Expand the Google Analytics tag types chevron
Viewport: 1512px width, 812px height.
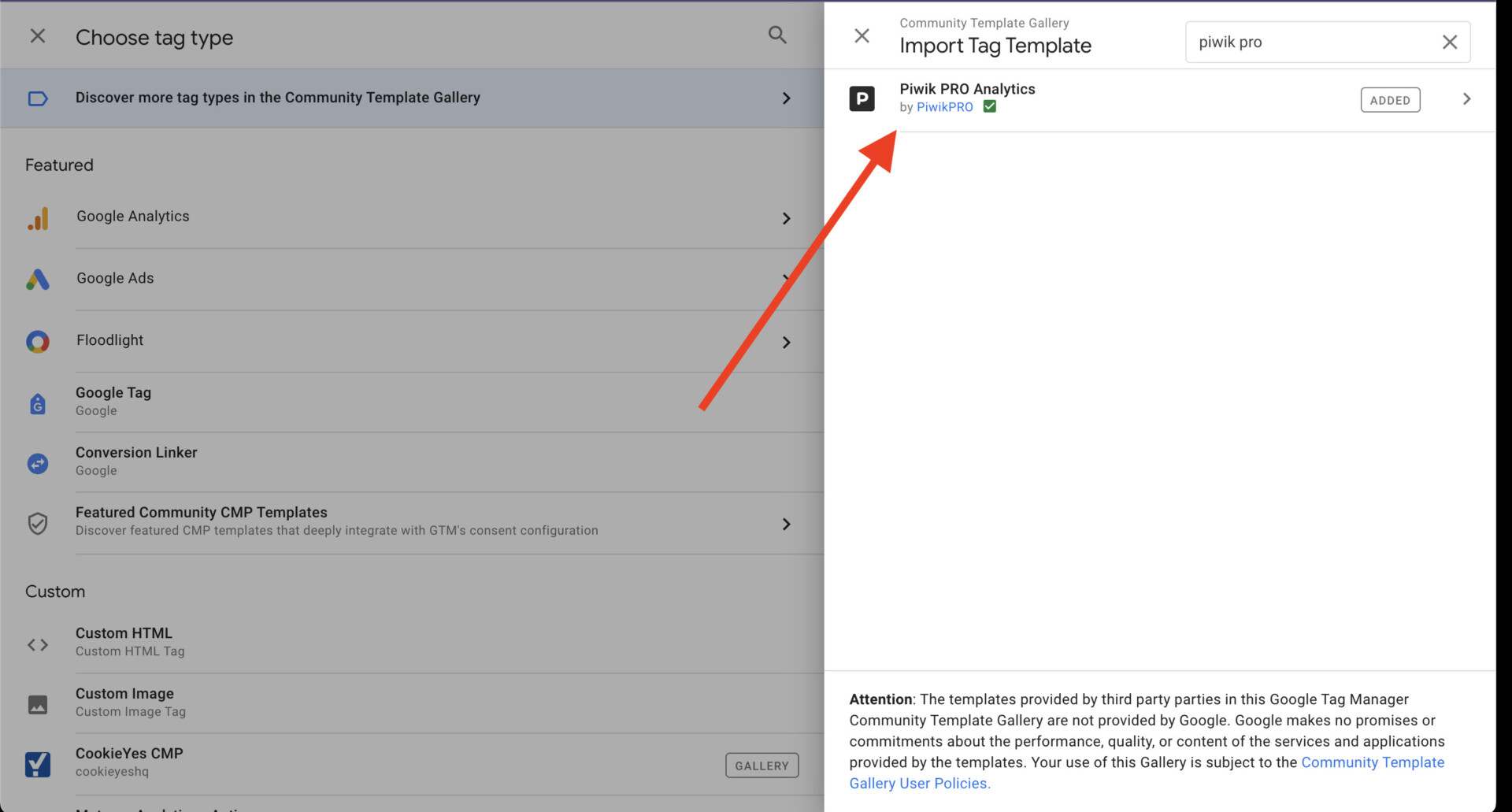(x=786, y=218)
